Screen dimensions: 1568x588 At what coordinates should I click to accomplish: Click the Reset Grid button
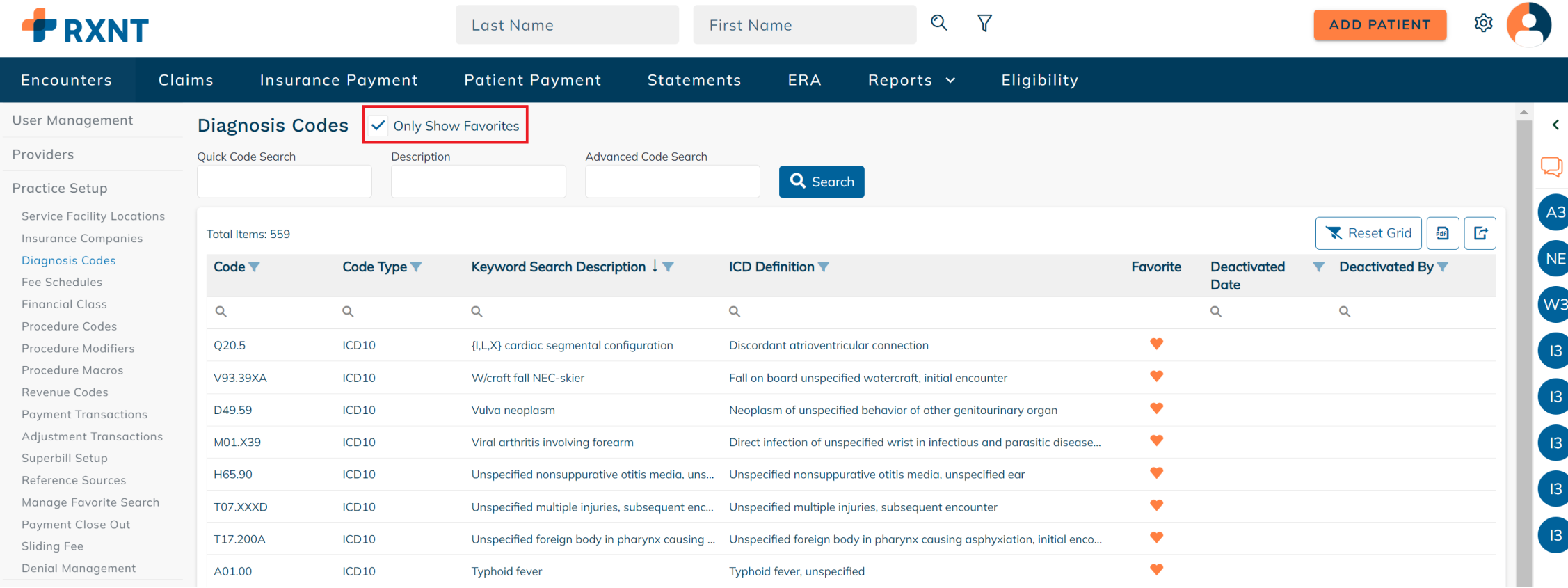coord(1368,233)
